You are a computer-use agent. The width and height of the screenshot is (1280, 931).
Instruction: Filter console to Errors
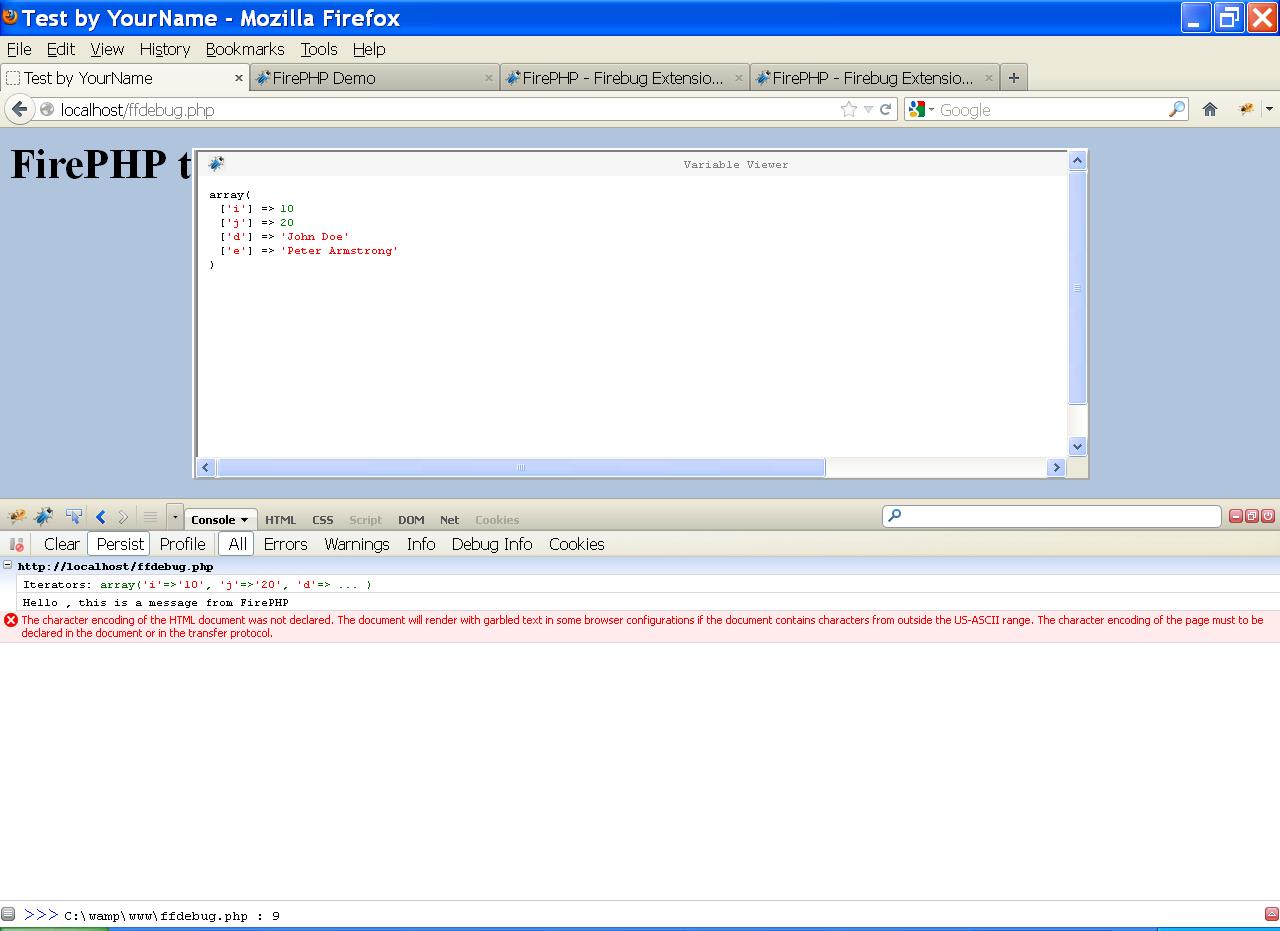(x=285, y=544)
